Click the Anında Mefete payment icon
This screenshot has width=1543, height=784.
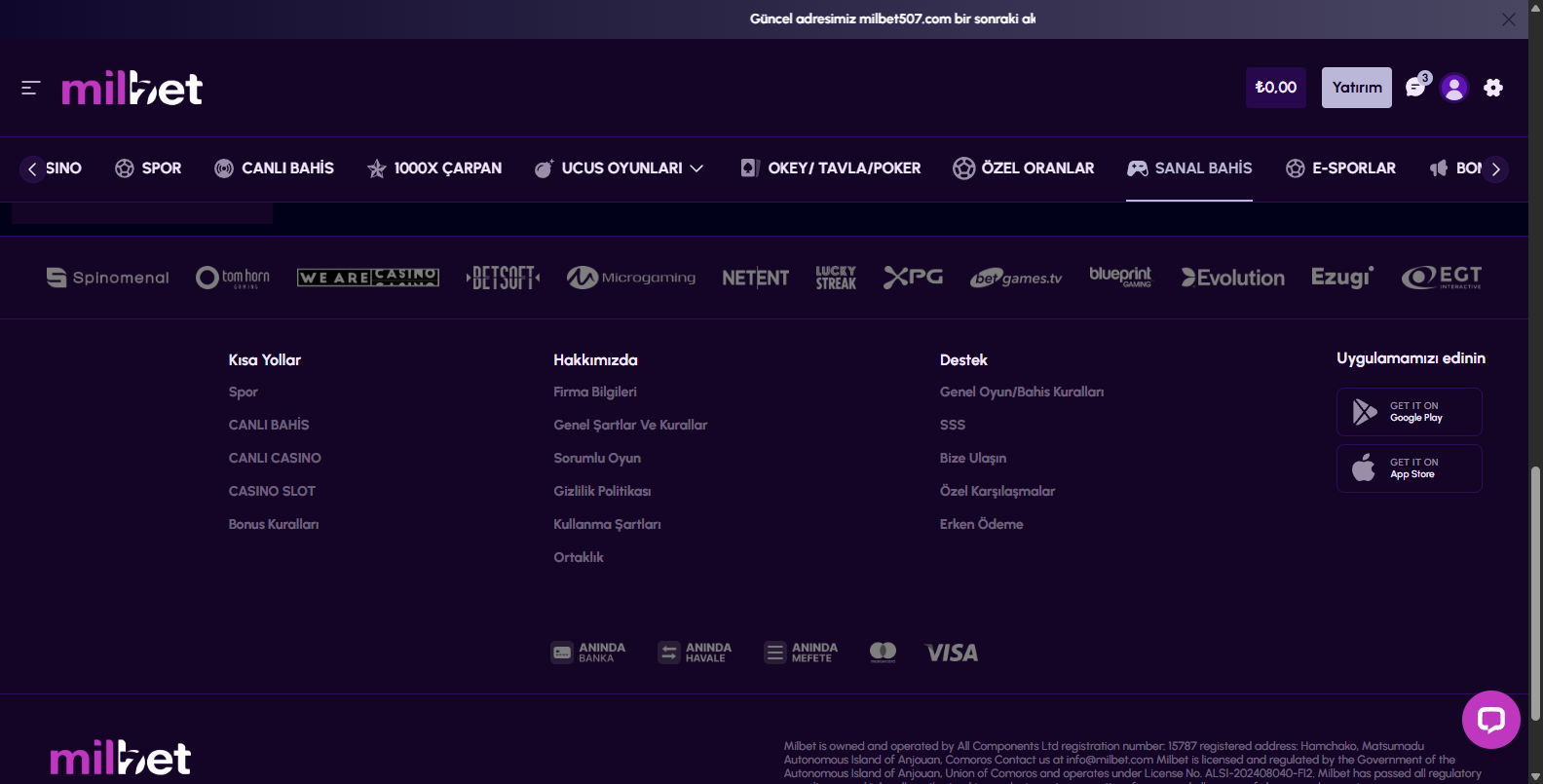[801, 653]
